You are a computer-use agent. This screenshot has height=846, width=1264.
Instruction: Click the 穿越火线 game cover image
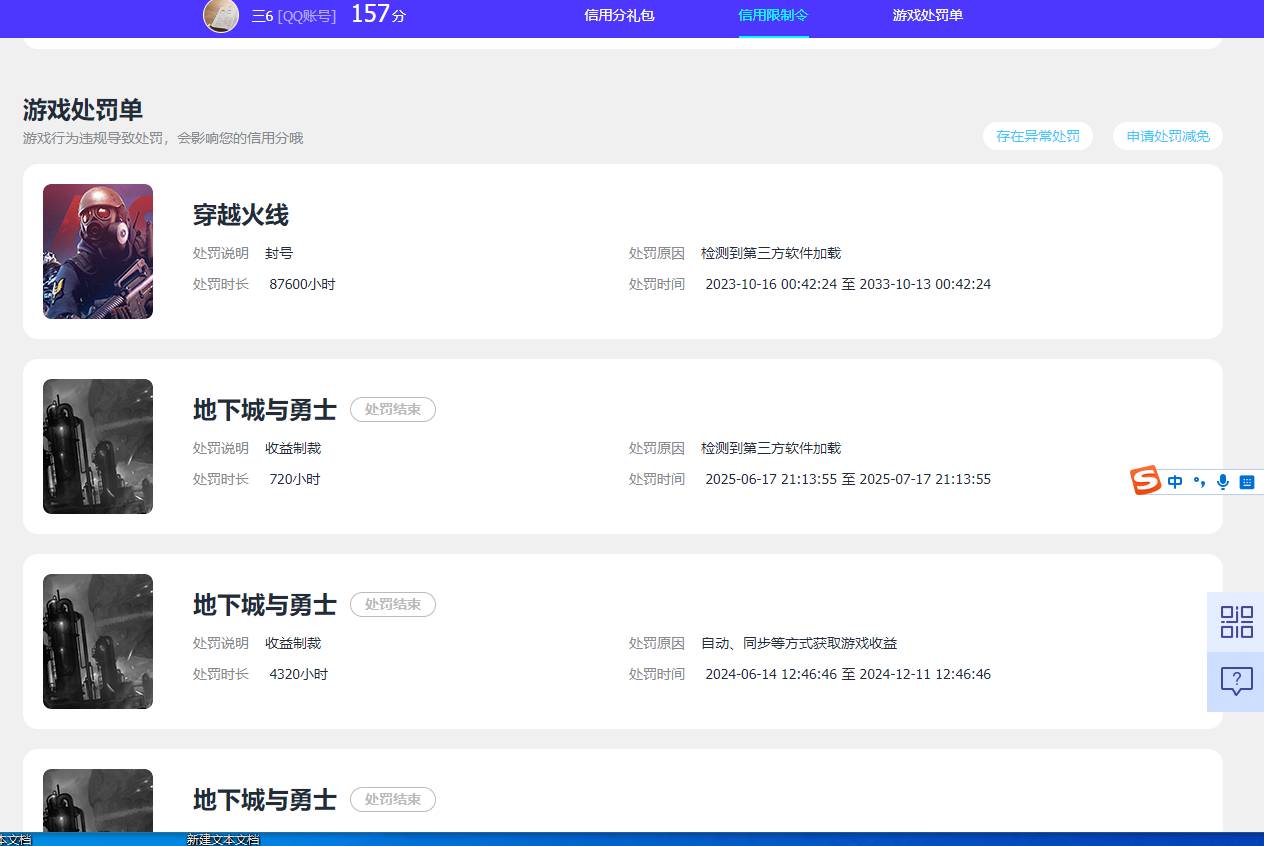click(x=97, y=251)
